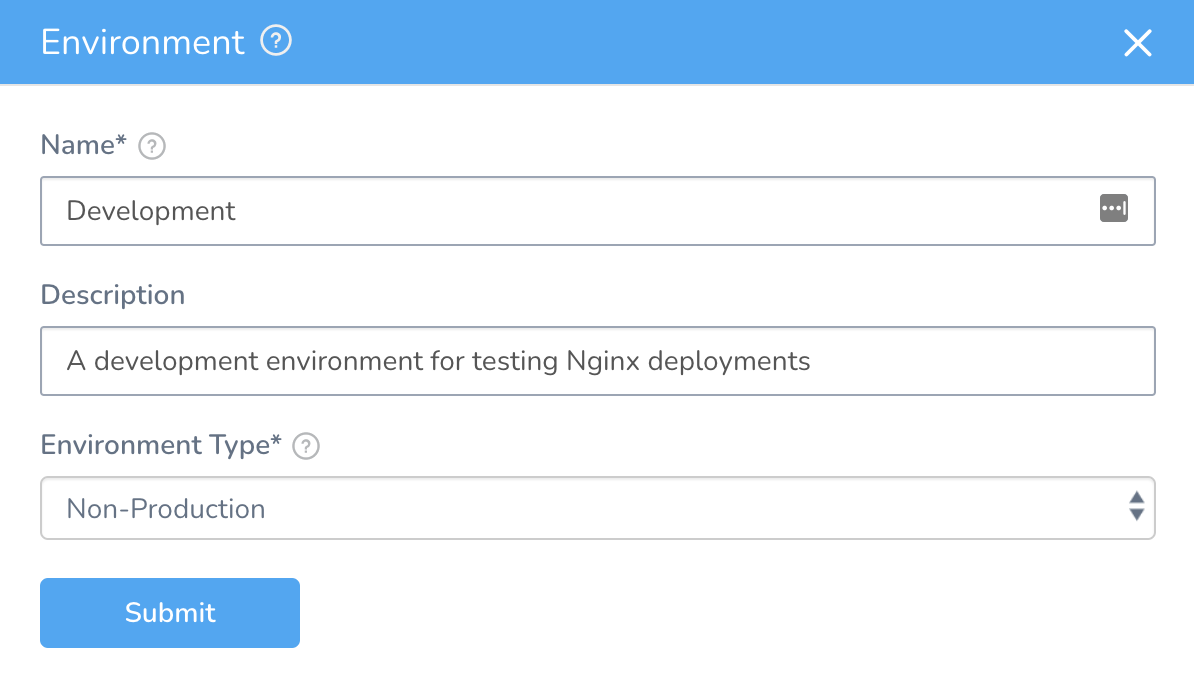
Task: Click the question mark beside the dialog title
Action: click(x=275, y=41)
